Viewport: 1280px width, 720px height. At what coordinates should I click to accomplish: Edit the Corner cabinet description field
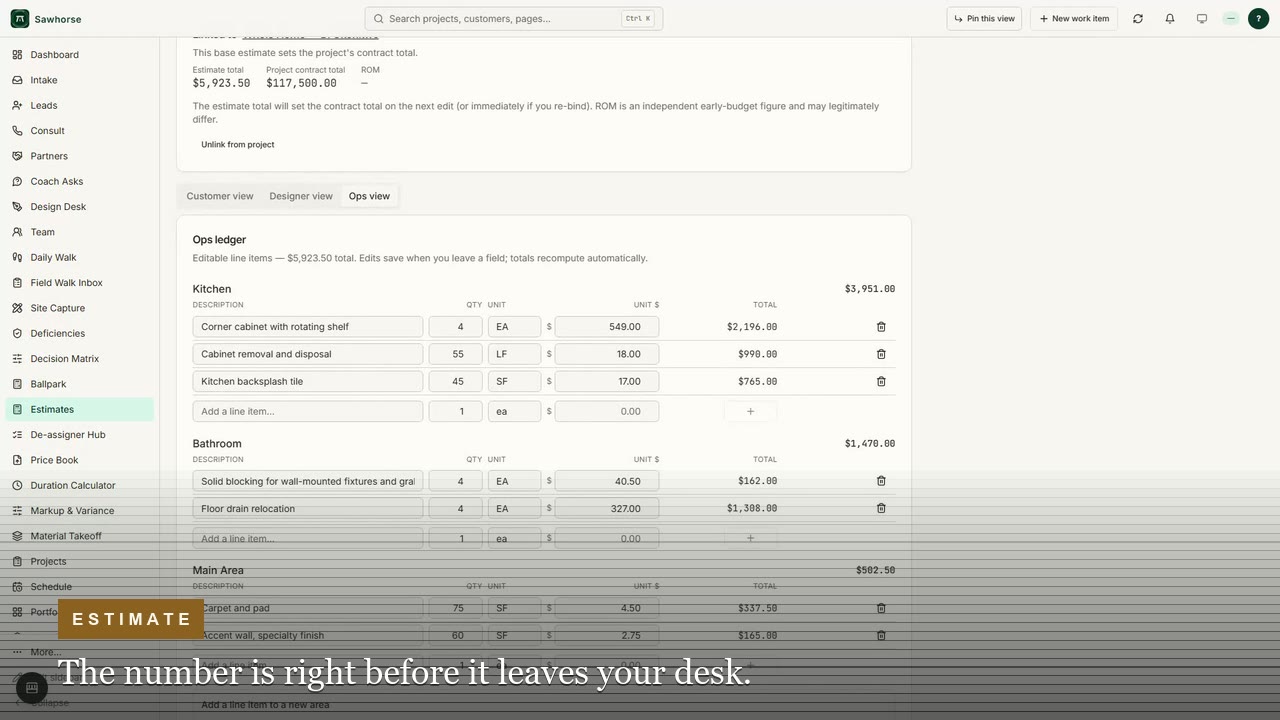click(308, 327)
